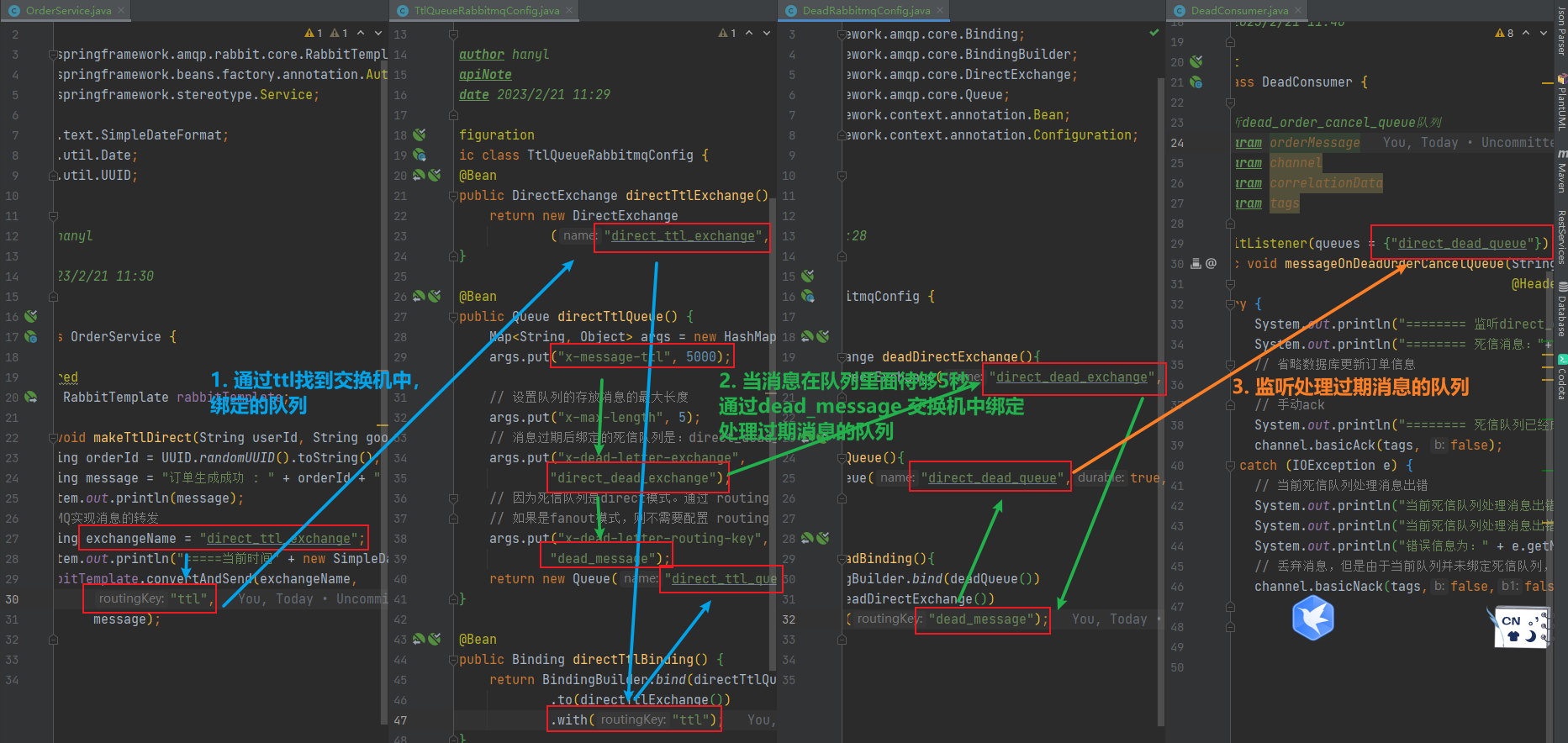Screen dimensions: 1568x743
Task: Click class gutter icon on DeadConsumer line 21
Action: coord(1196,82)
